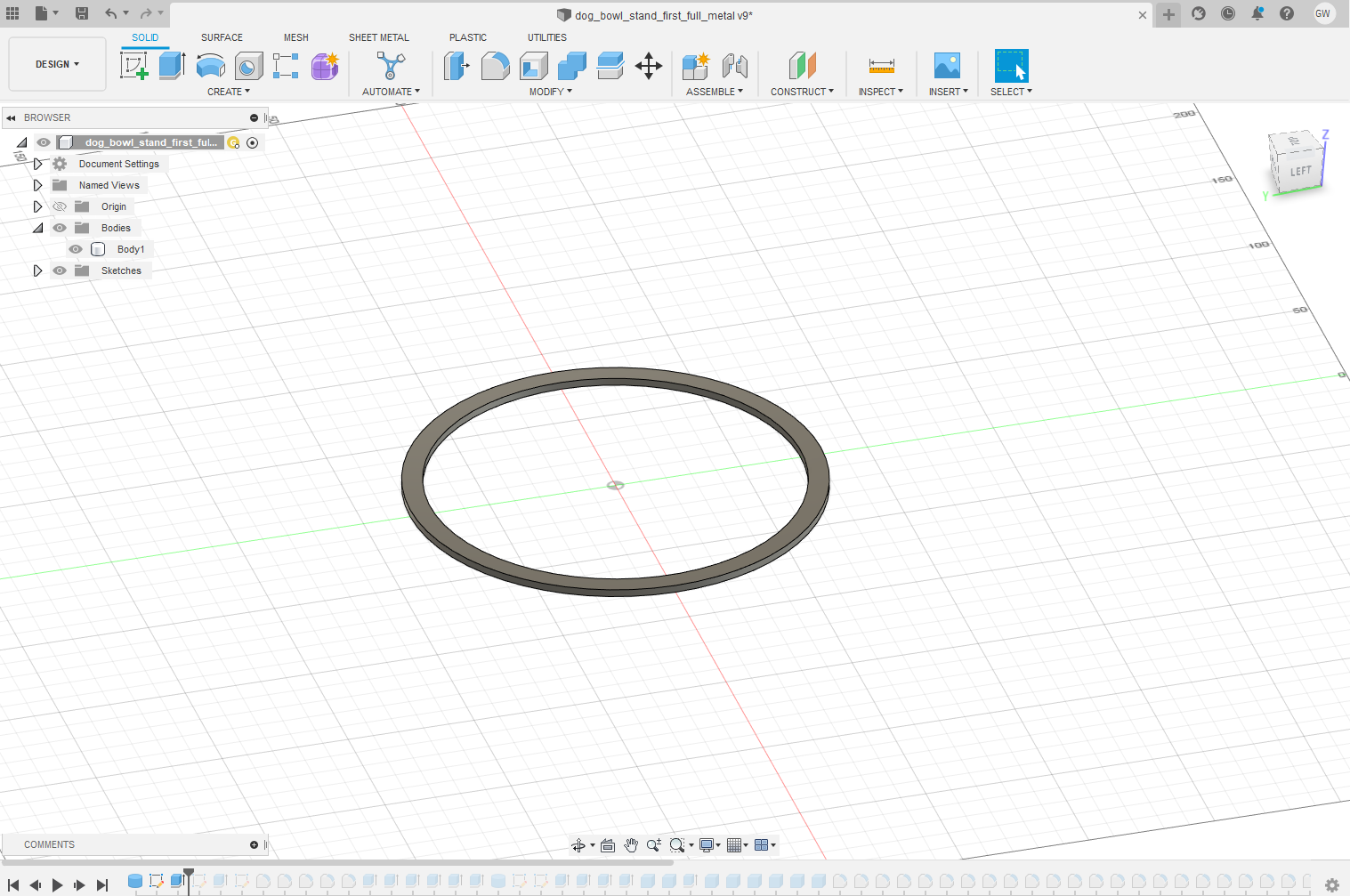The height and width of the screenshot is (896, 1350).
Task: Toggle visibility of the root component
Action: (44, 142)
